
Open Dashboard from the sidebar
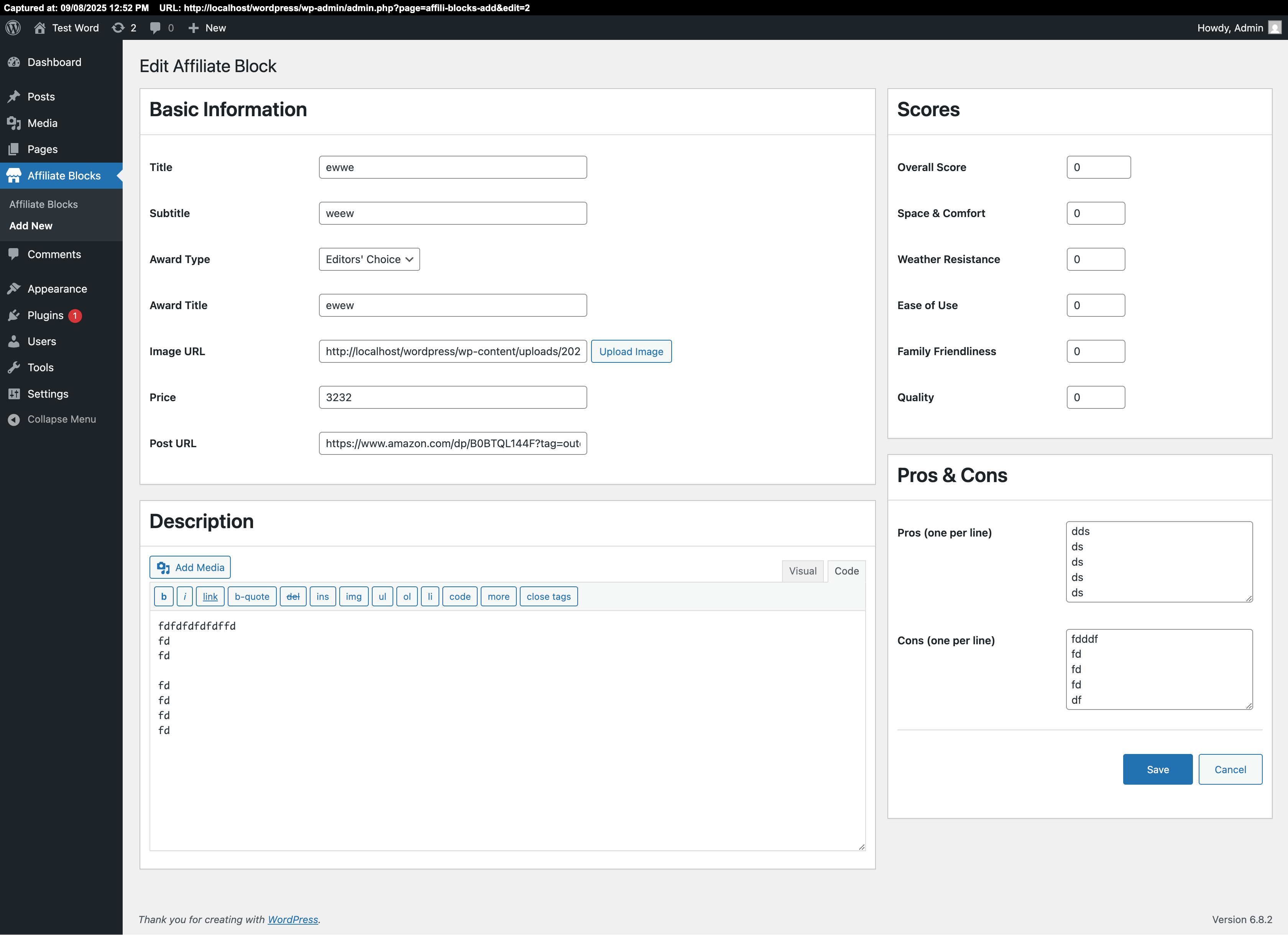pyautogui.click(x=54, y=63)
